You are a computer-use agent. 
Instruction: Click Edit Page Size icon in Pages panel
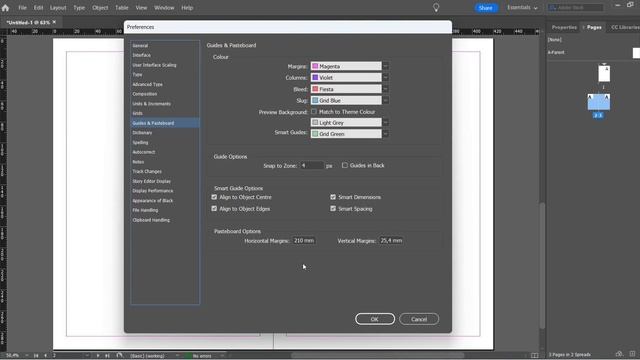tap(619, 354)
